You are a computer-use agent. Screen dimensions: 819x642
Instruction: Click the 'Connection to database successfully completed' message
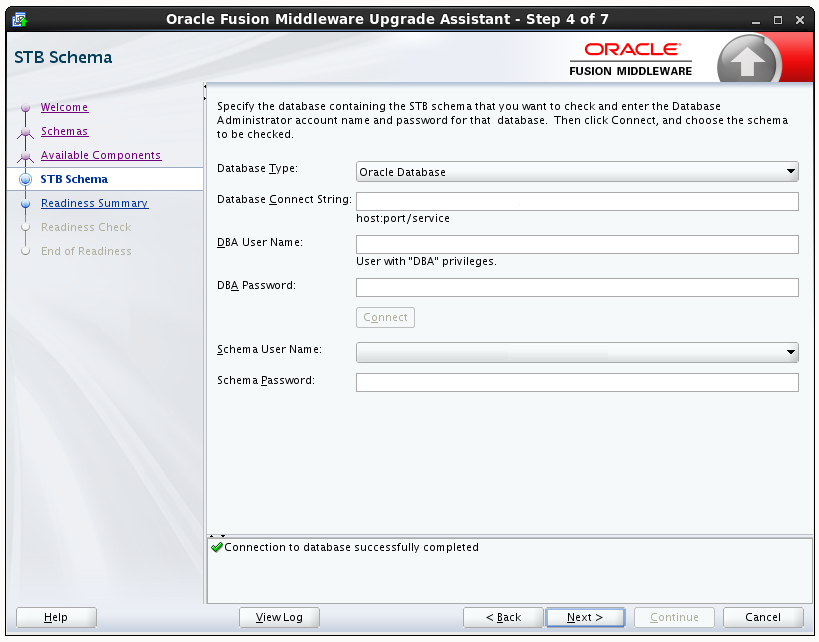[x=352, y=547]
